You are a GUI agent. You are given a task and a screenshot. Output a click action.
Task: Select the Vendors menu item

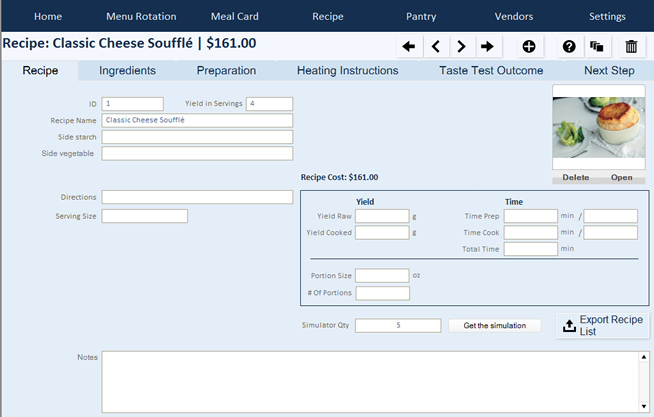pyautogui.click(x=514, y=16)
